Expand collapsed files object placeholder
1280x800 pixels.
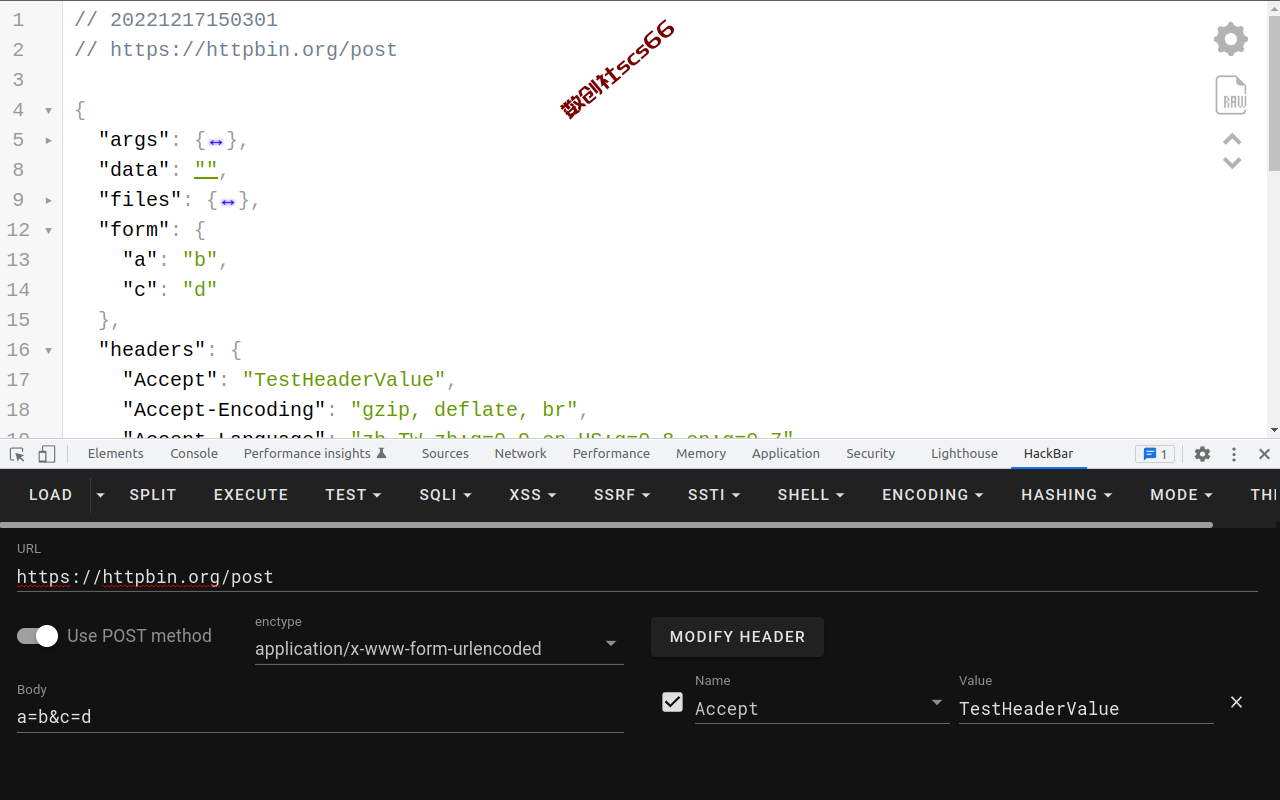click(x=227, y=201)
